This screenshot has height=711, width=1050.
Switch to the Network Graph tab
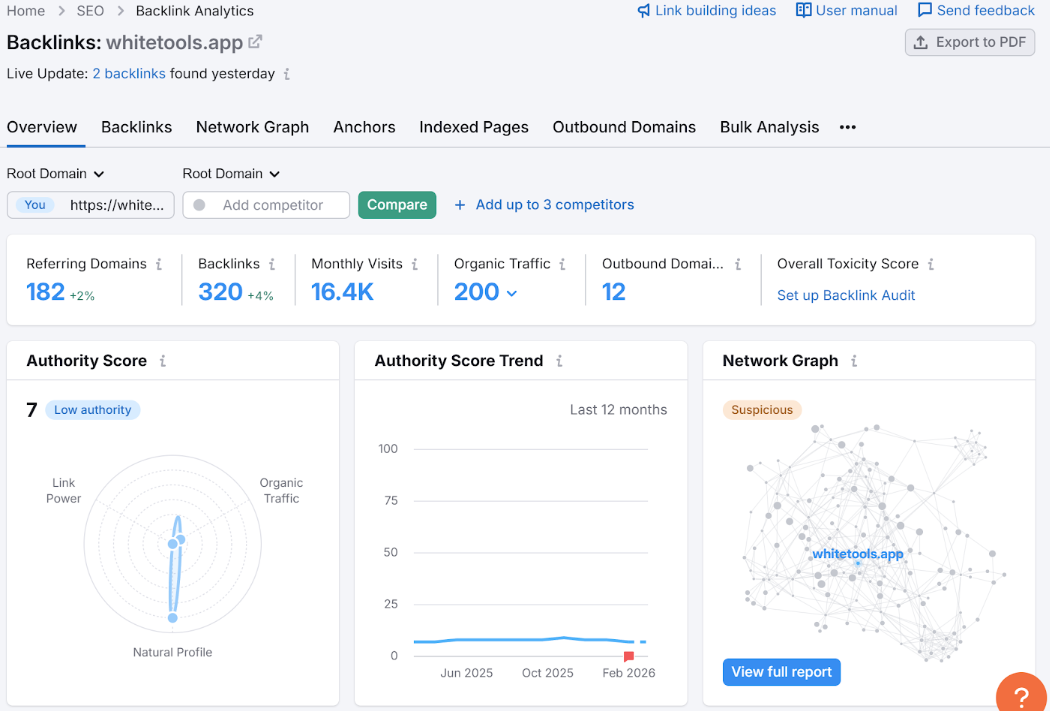(x=252, y=127)
